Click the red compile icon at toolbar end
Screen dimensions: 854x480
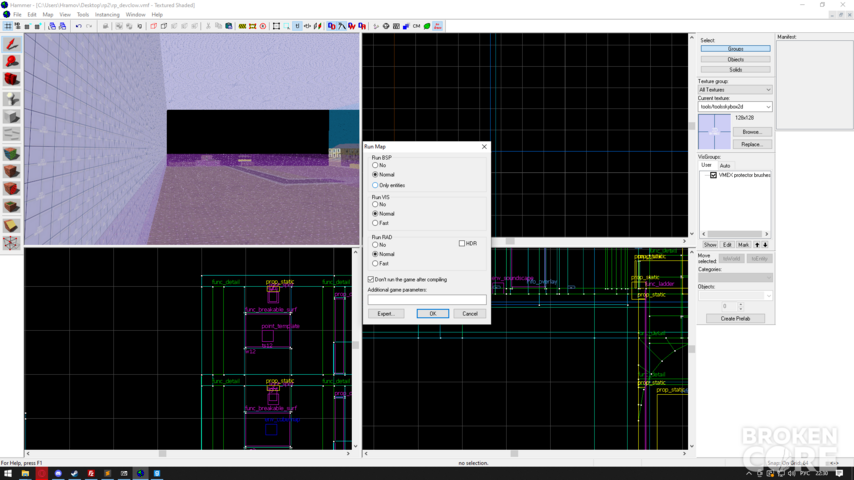pos(438,26)
